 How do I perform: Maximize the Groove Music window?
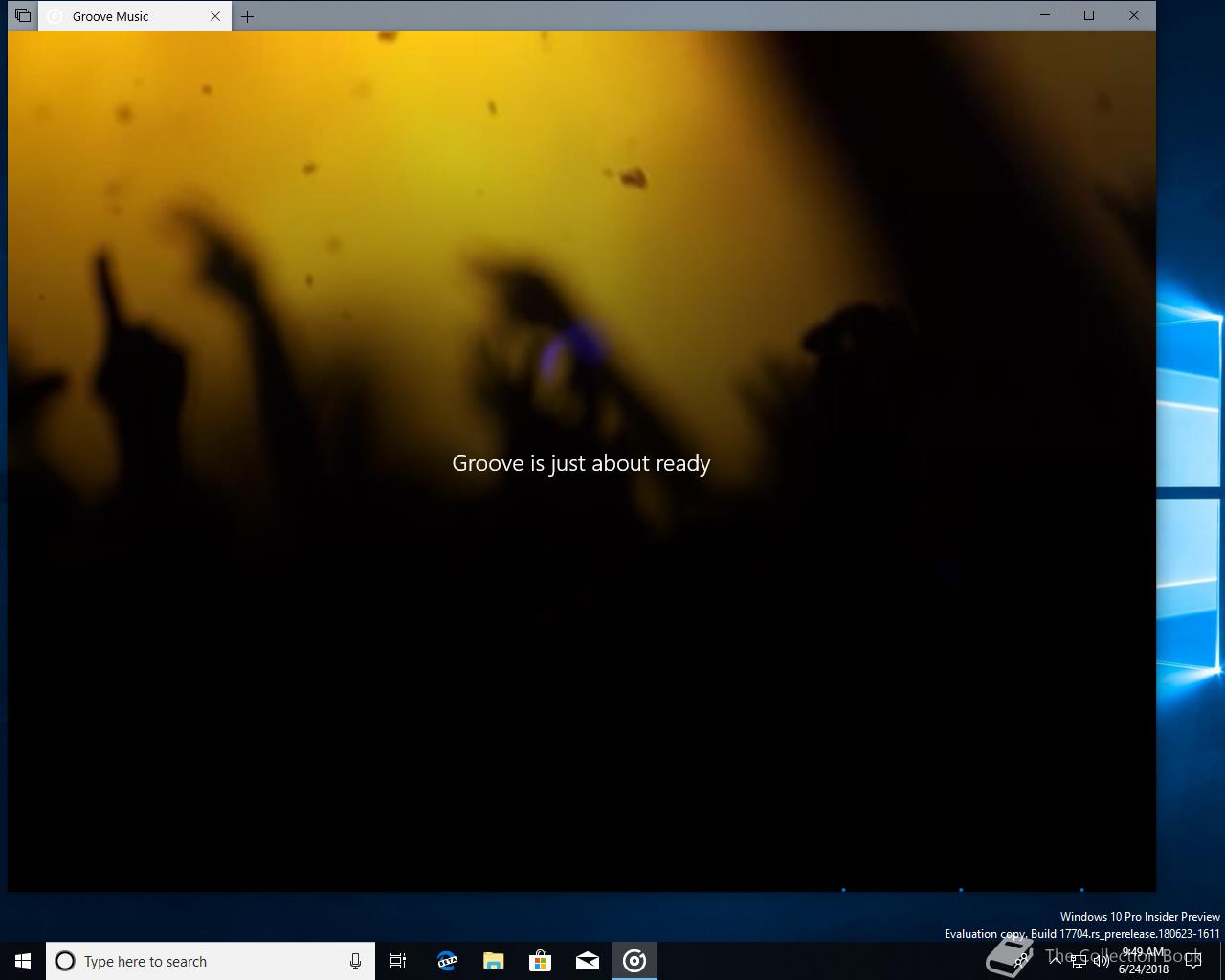(1089, 15)
